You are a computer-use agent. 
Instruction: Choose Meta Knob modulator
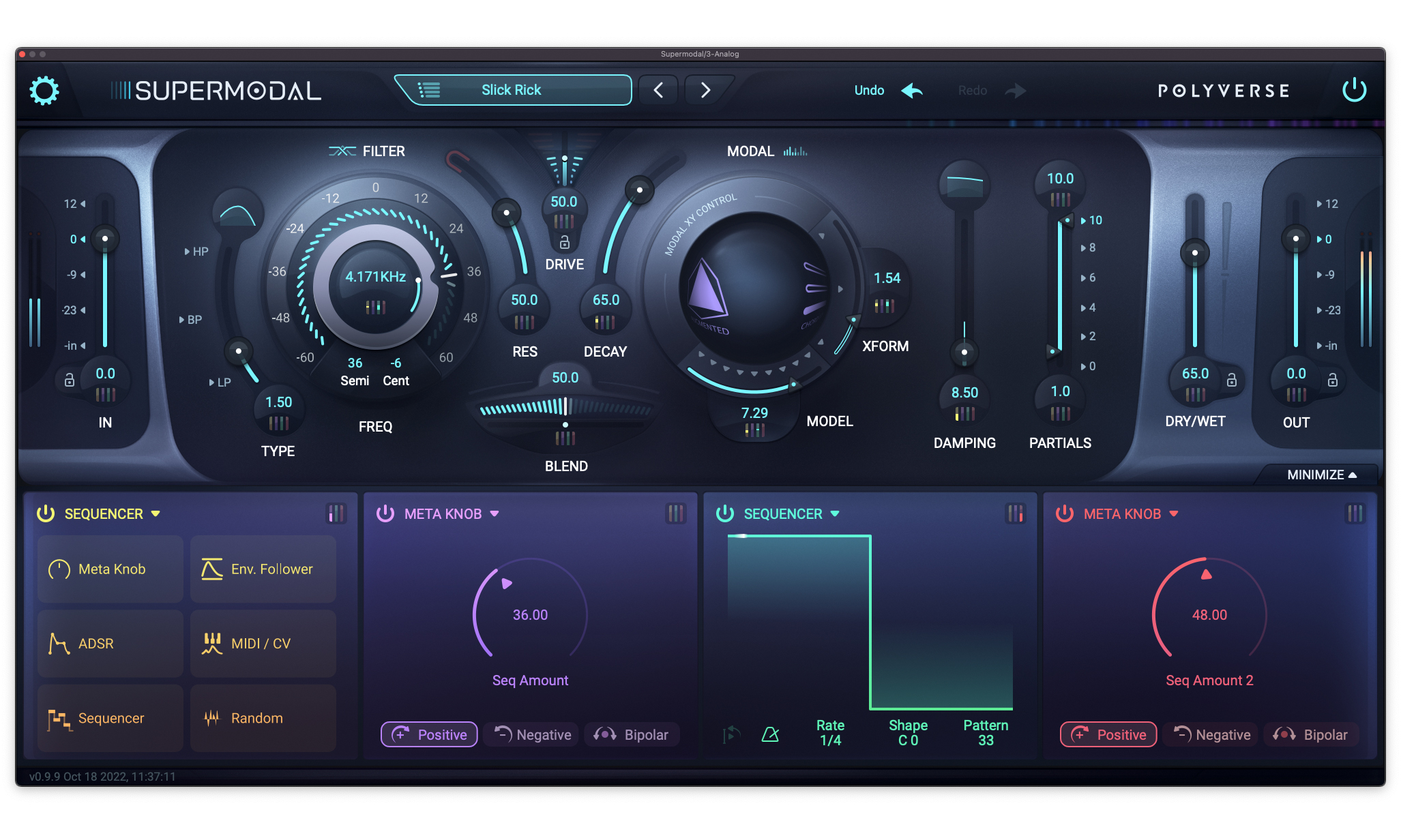(110, 569)
